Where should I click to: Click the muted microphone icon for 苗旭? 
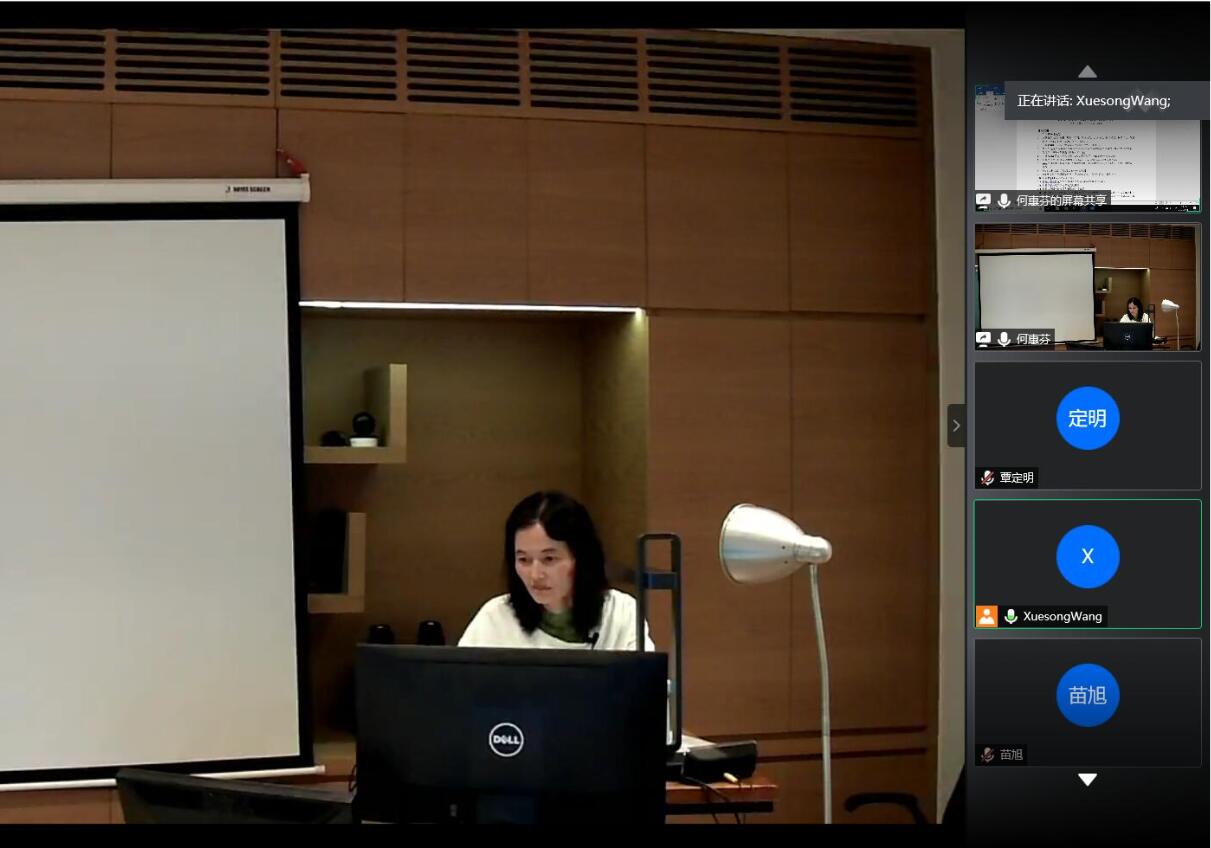tap(988, 755)
